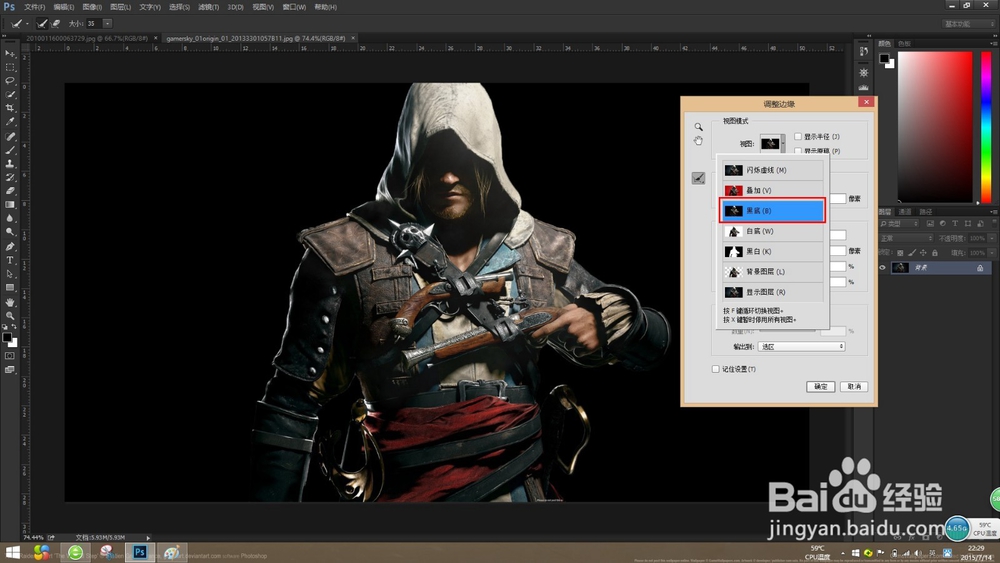The width and height of the screenshot is (1000, 563).
Task: Click the brush size 35 field
Action: tap(93, 24)
